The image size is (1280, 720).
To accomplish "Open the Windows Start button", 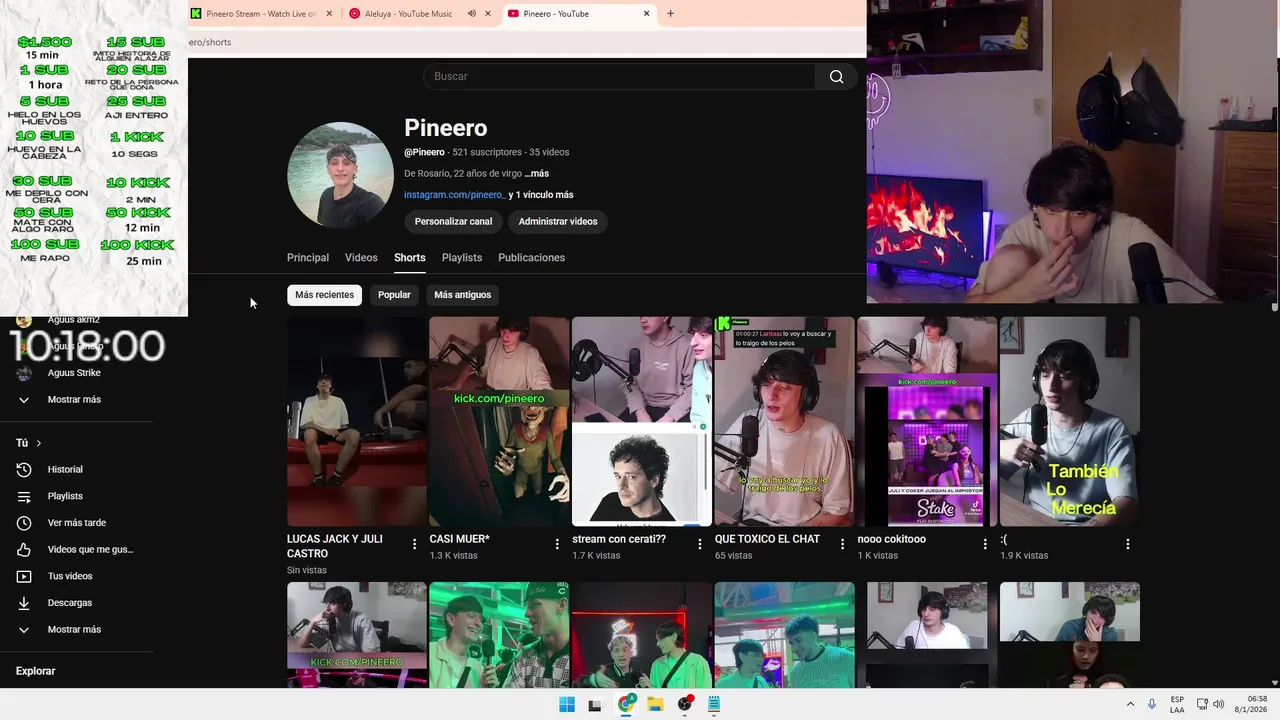I will tap(567, 705).
